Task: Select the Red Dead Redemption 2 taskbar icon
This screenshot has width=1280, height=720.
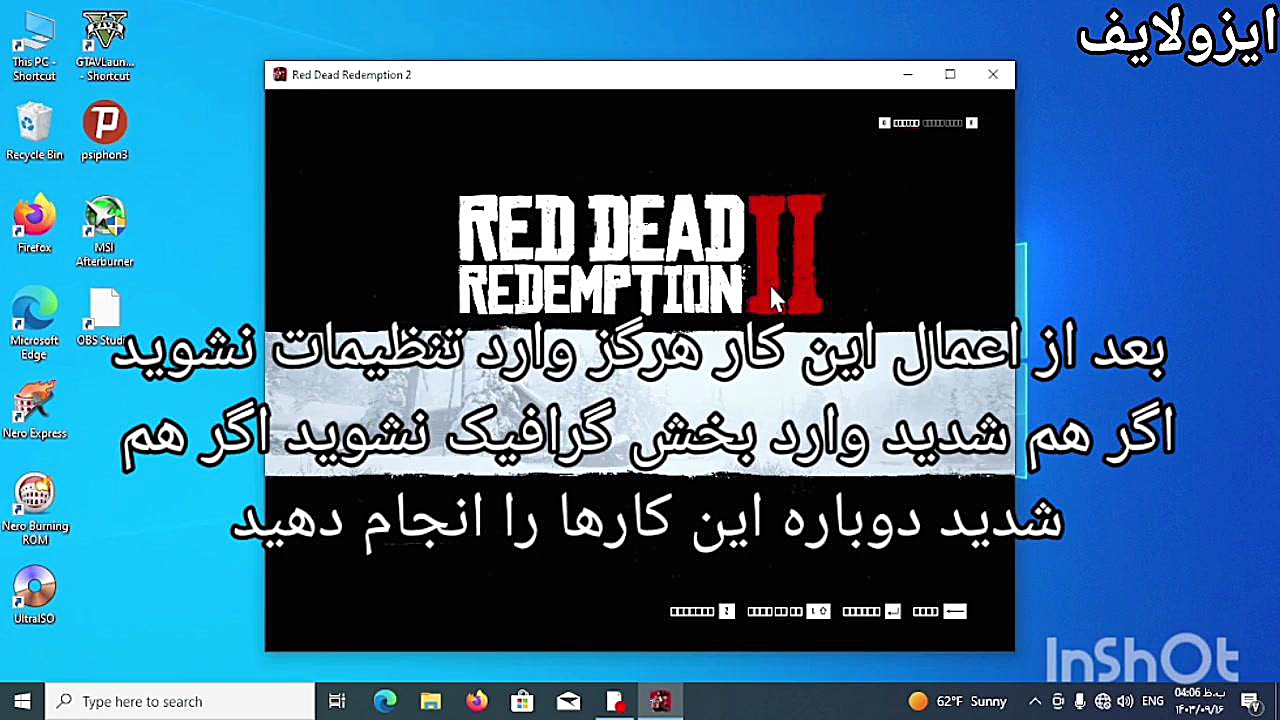Action: 660,701
